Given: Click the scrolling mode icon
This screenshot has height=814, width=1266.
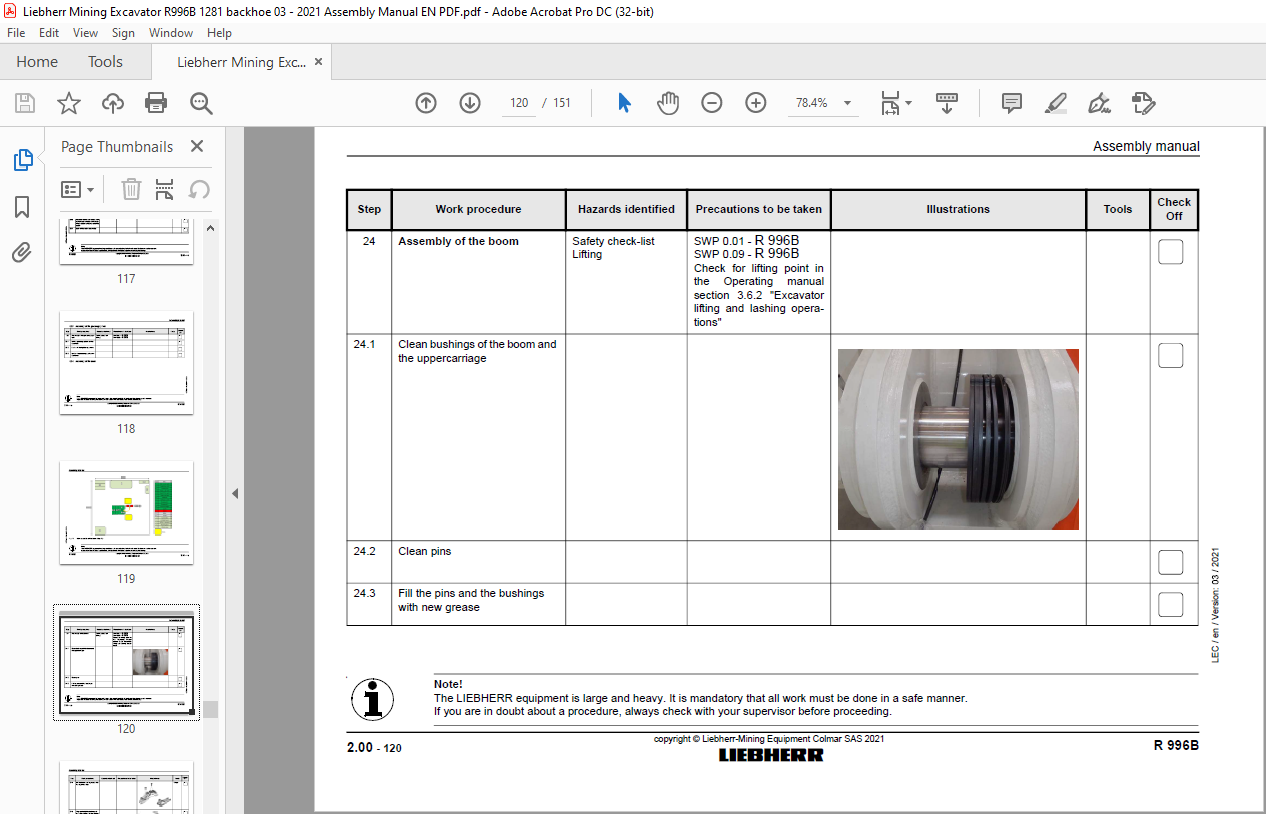Looking at the screenshot, I should (x=947, y=102).
